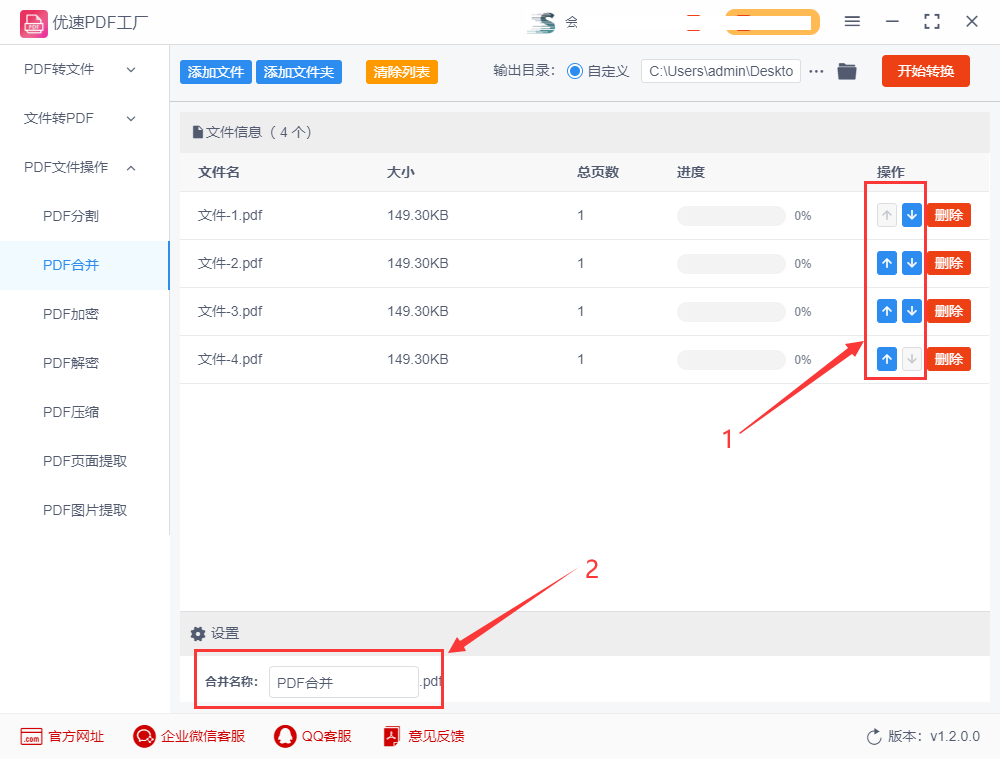Click the 开始转换 button
The width and height of the screenshot is (1000, 760).
(925, 71)
